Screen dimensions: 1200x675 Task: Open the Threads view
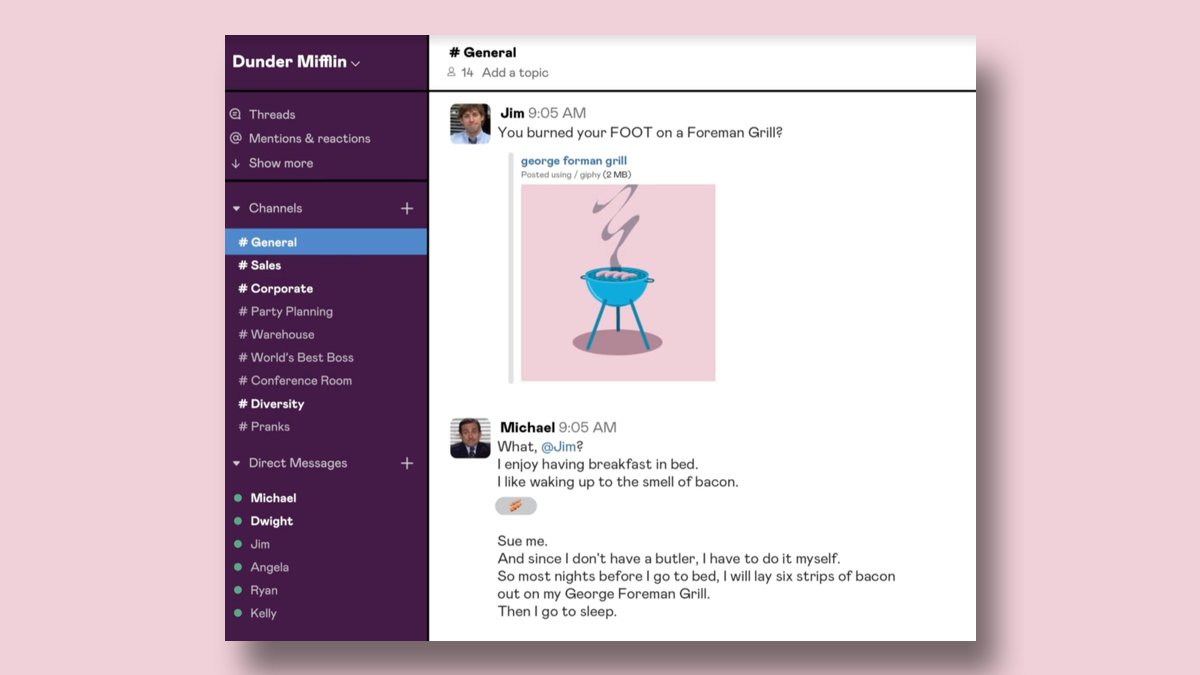click(x=273, y=114)
